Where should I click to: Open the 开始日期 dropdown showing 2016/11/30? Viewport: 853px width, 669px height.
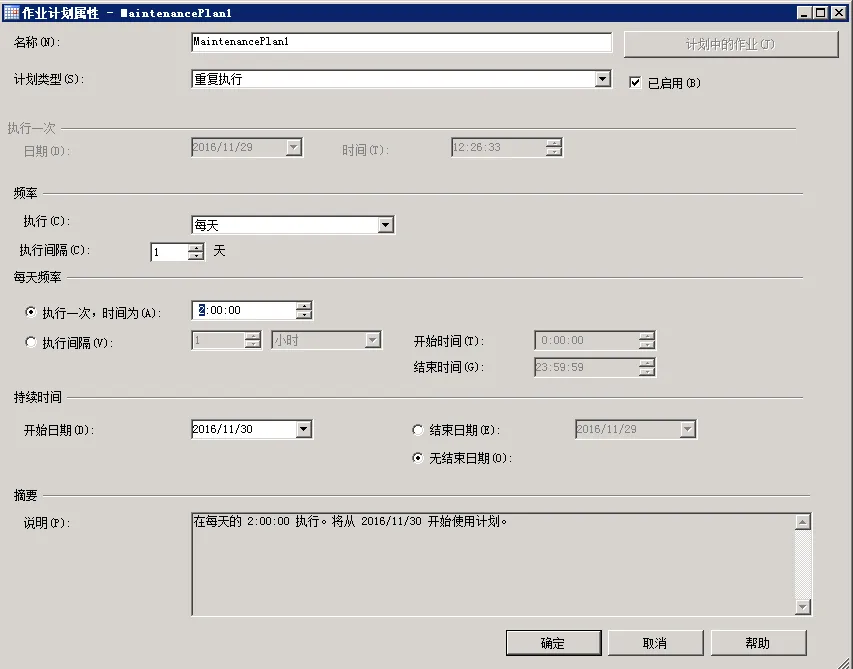click(303, 428)
